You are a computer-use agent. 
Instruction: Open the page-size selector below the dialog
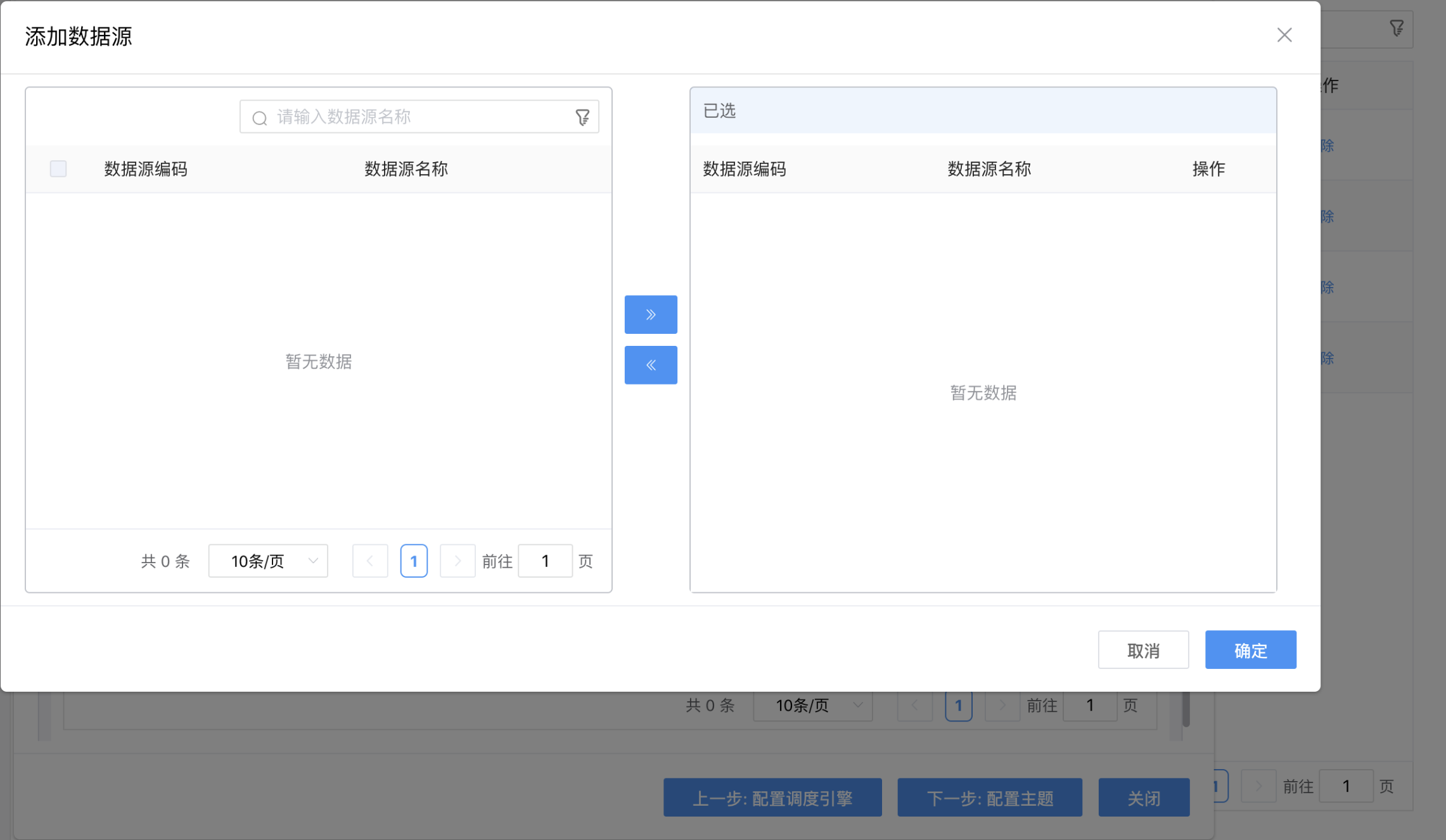tap(812, 706)
